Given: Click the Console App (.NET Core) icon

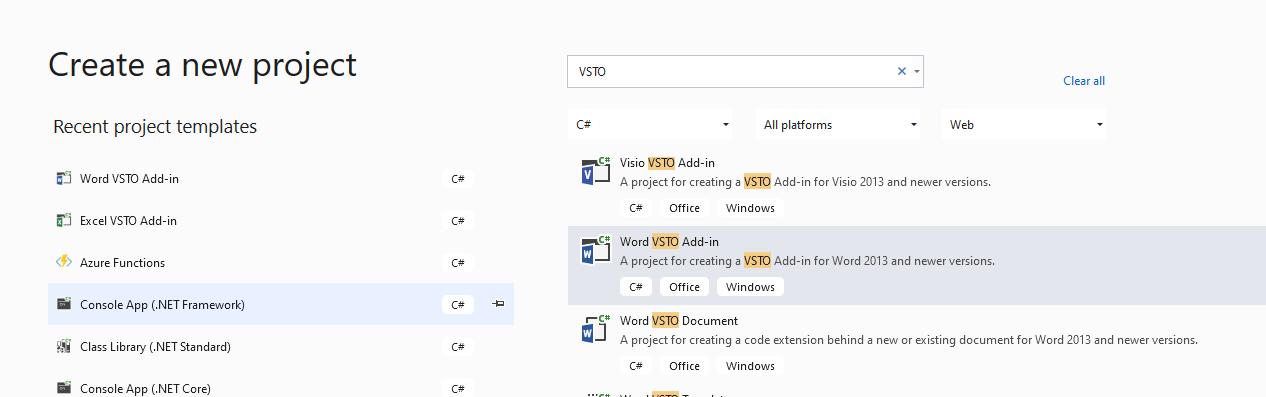Looking at the screenshot, I should tap(64, 389).
